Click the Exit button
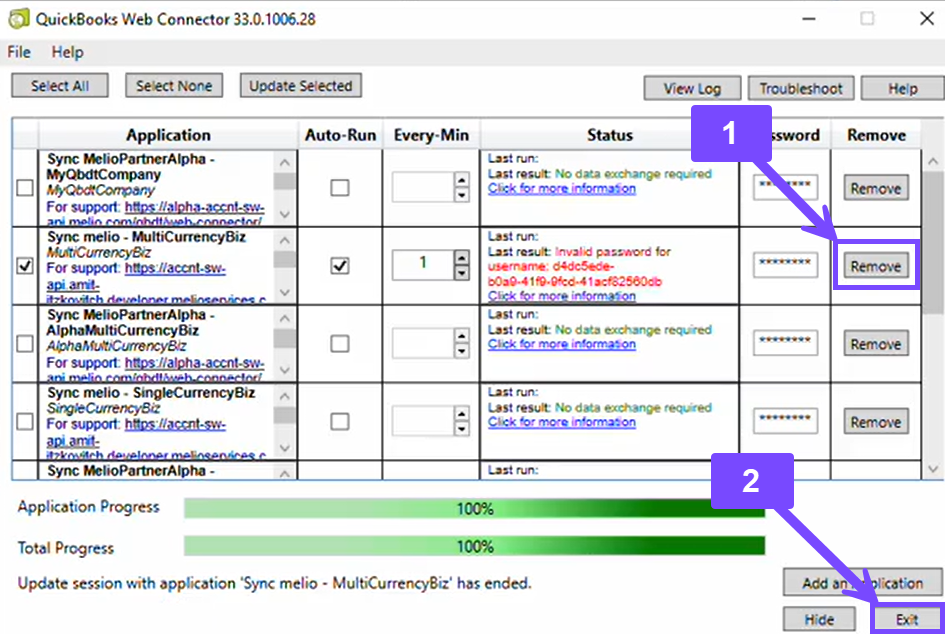 pyautogui.click(x=907, y=619)
